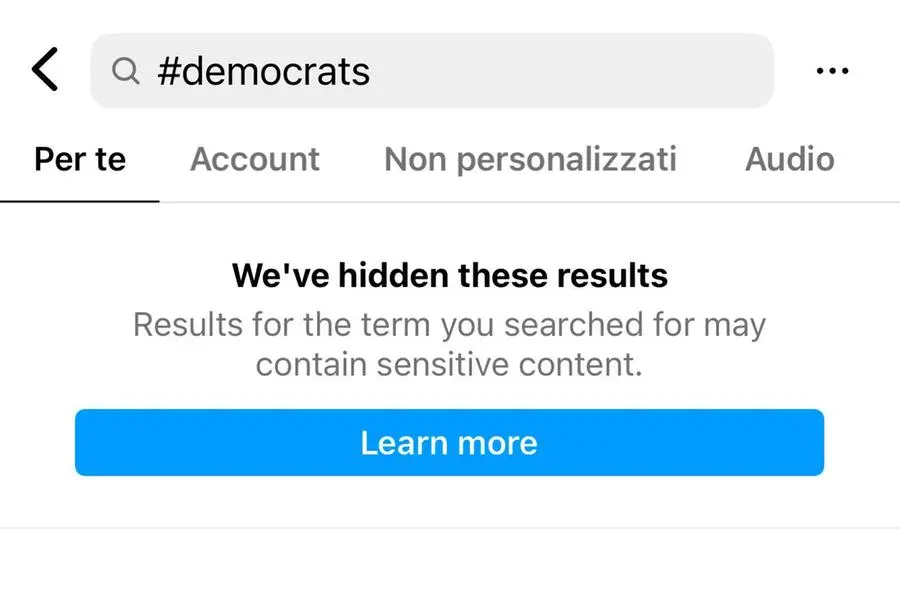
Task: Open the three-dot more options menu
Action: tap(832, 71)
